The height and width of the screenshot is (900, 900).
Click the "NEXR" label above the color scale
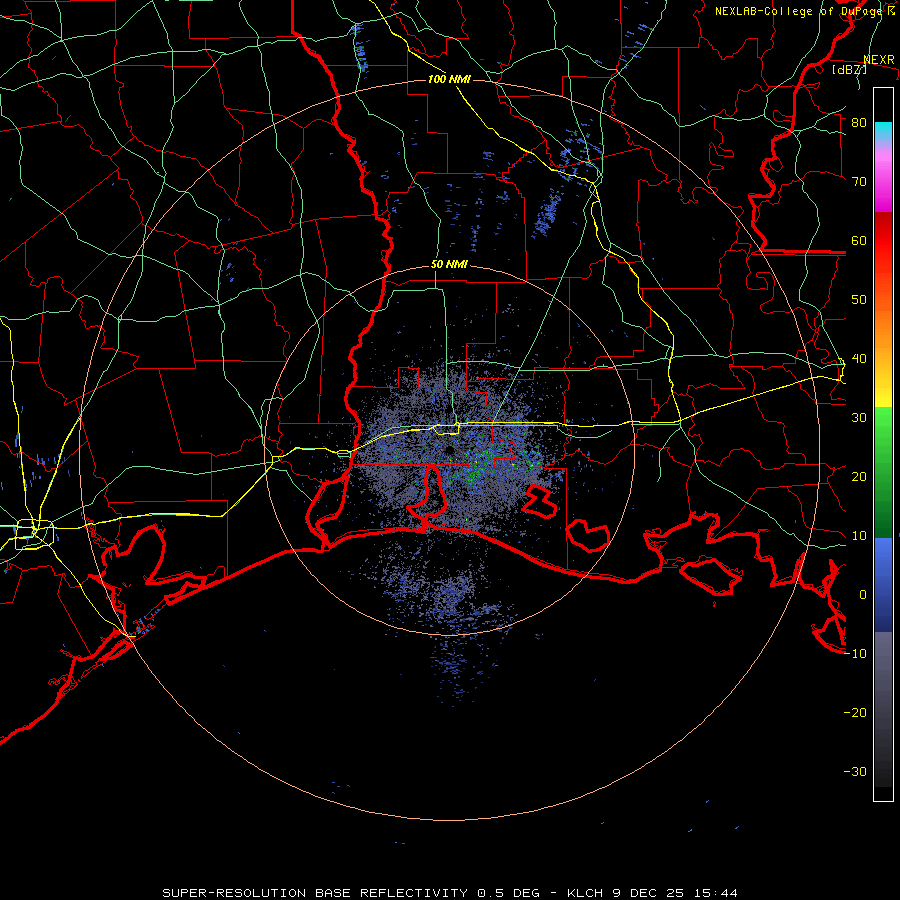(879, 60)
